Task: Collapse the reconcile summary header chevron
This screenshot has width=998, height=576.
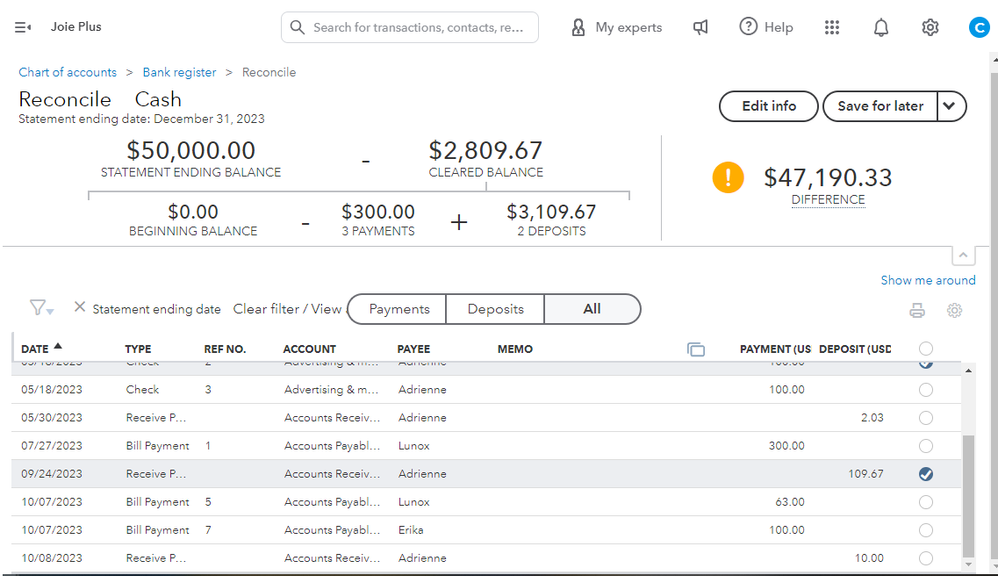Action: pyautogui.click(x=962, y=255)
